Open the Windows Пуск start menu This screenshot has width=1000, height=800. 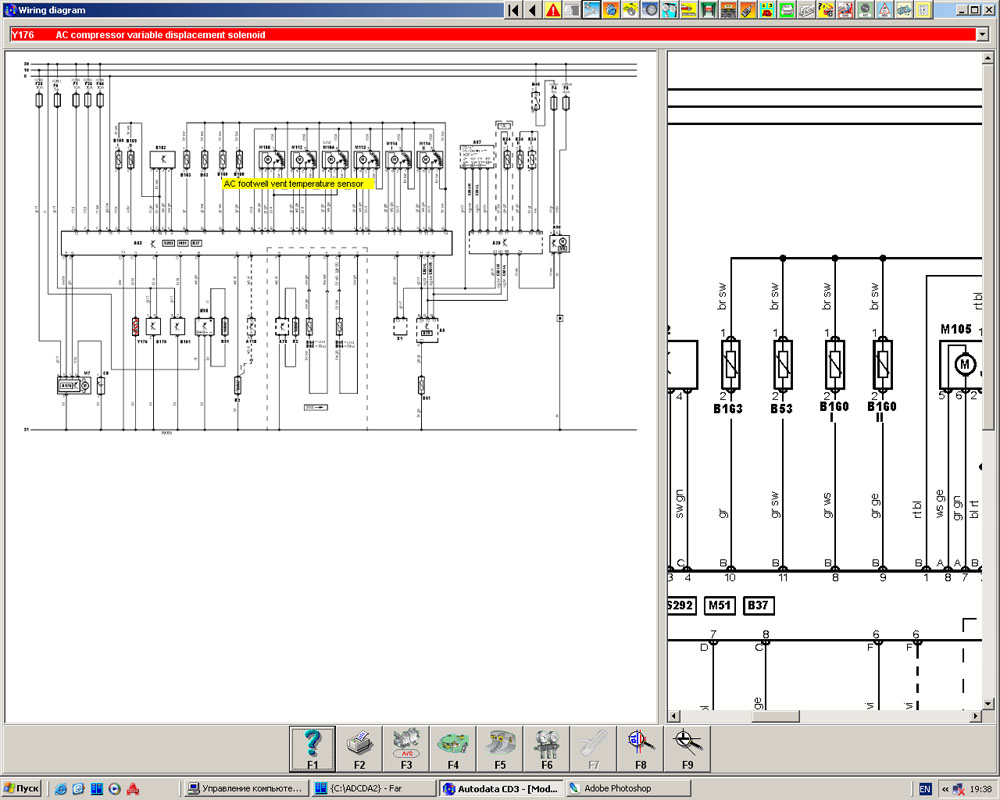[x=22, y=789]
